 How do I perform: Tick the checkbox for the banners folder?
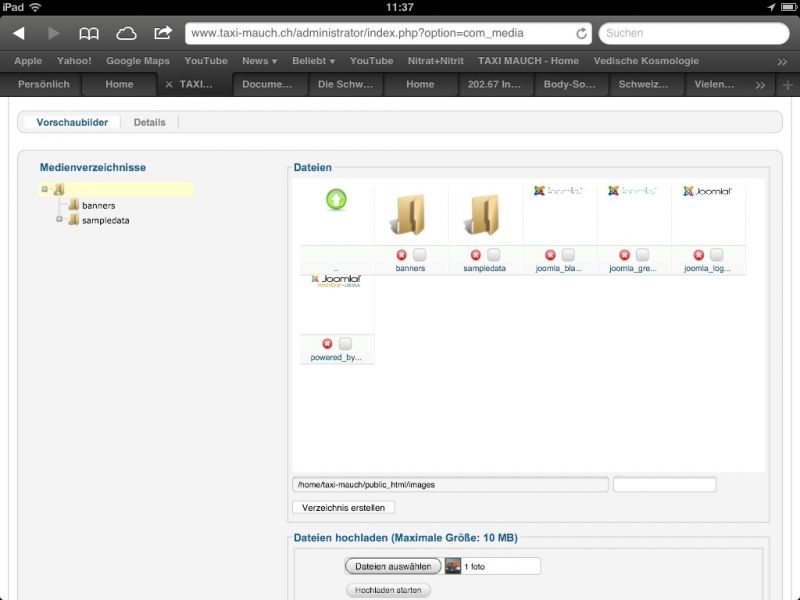[419, 254]
